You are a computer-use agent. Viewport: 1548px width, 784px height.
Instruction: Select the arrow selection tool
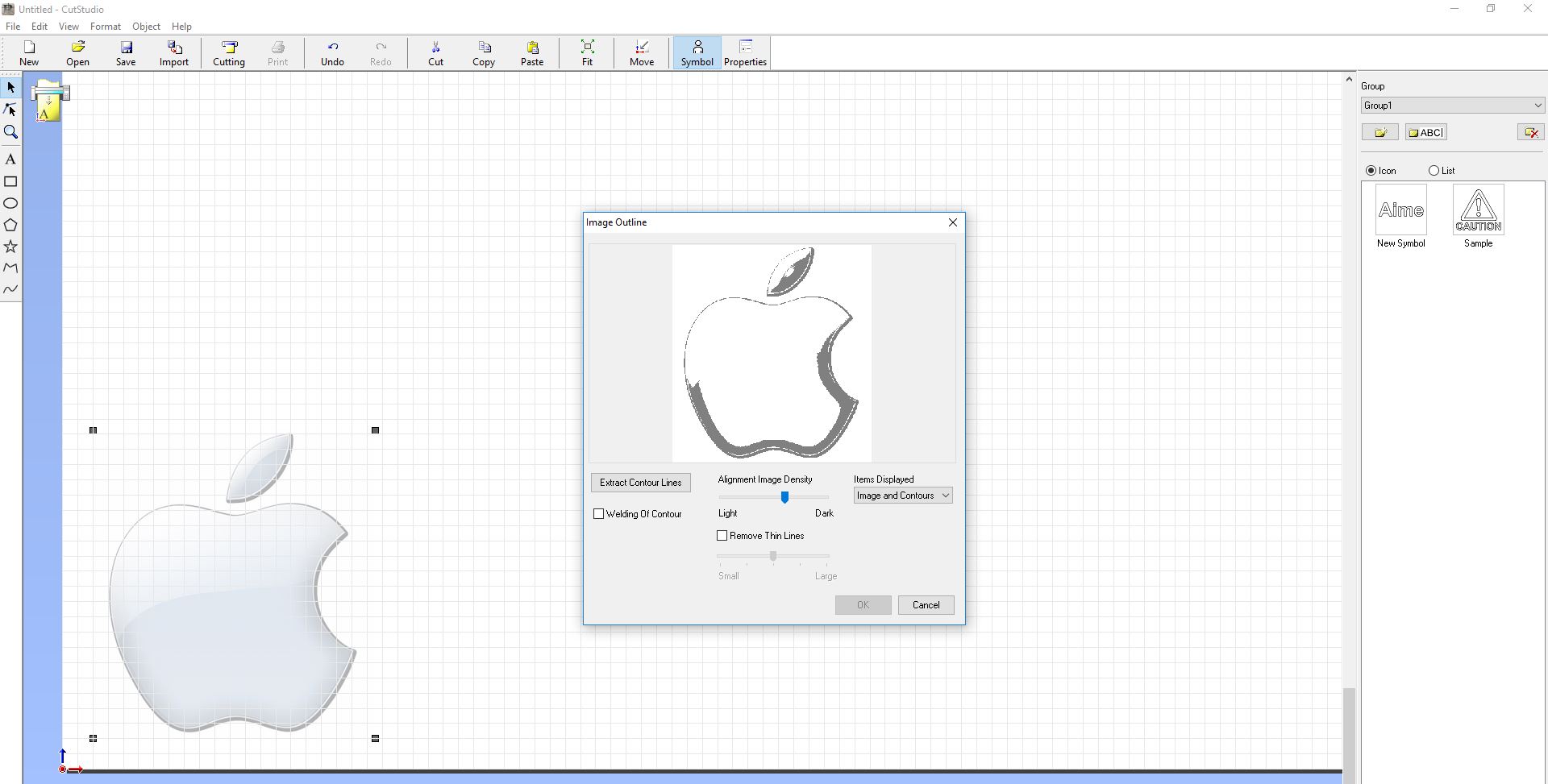click(x=11, y=87)
